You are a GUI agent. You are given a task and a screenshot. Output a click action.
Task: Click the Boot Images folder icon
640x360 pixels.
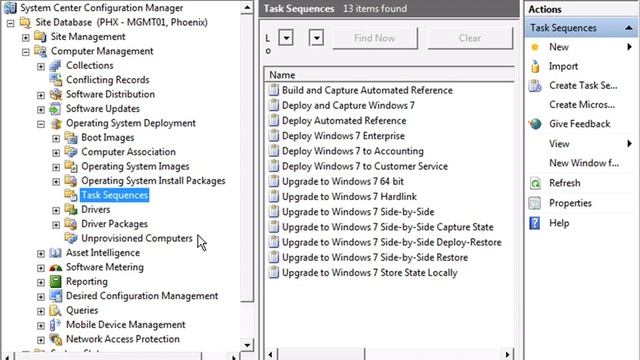tap(71, 138)
